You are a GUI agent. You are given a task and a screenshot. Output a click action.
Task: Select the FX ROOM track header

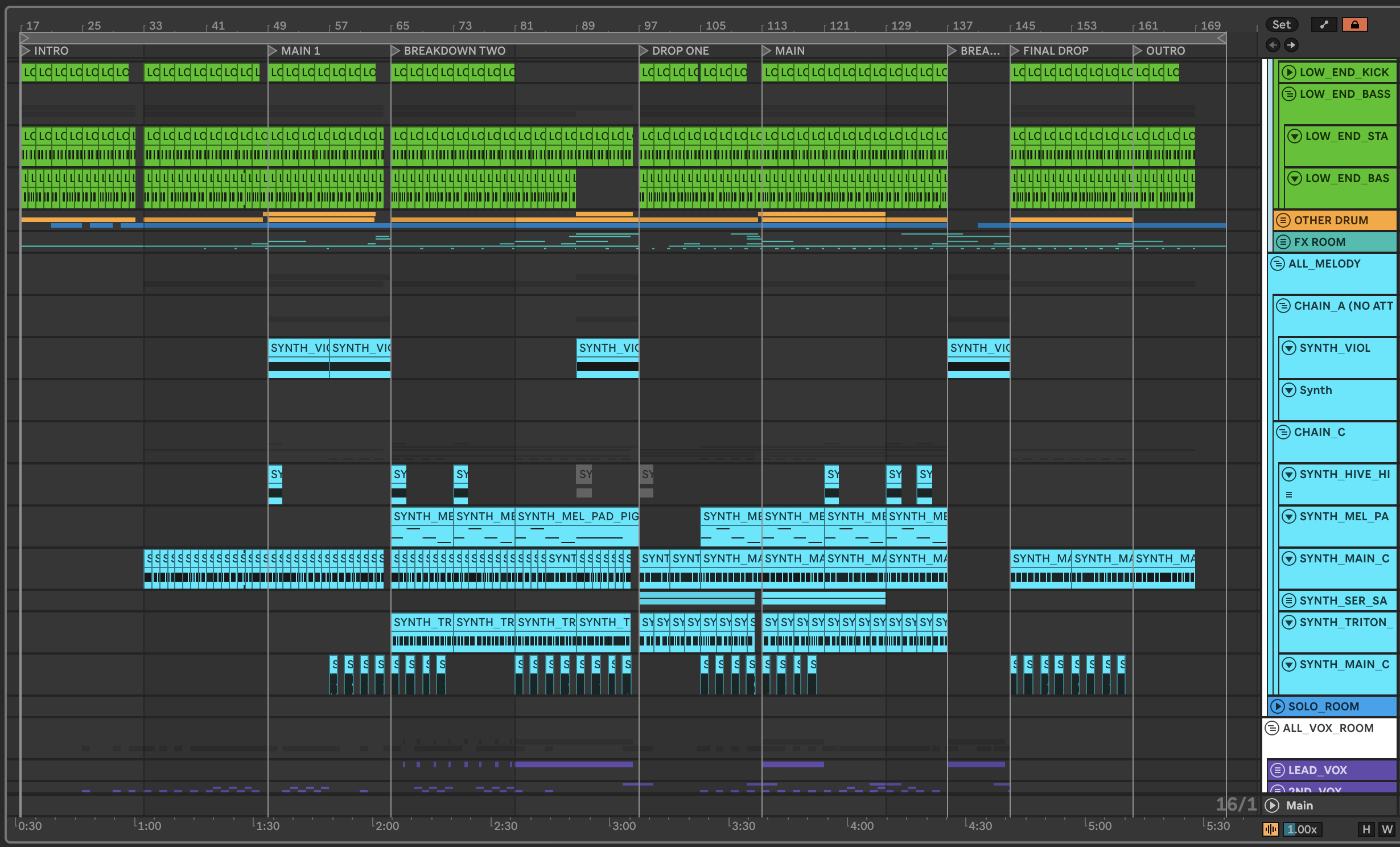(1335, 242)
